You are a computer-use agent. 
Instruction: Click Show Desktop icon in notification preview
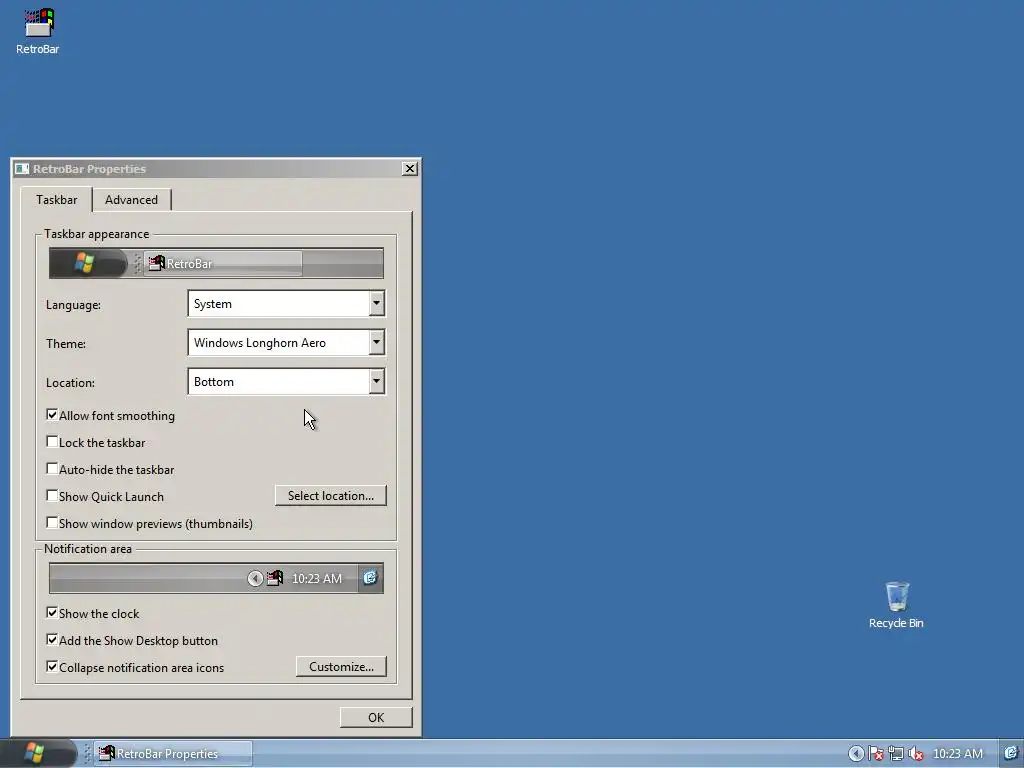[370, 578]
